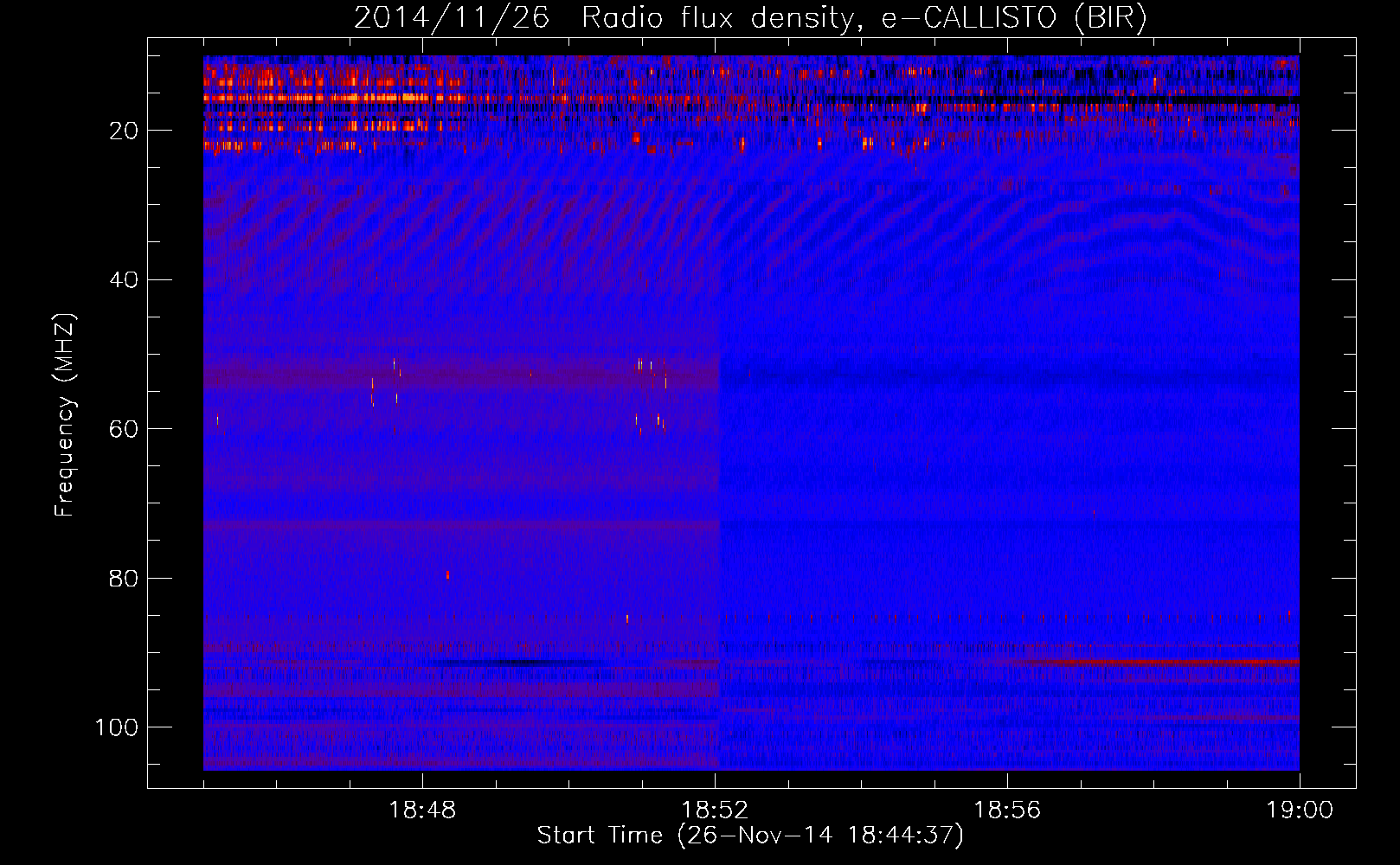This screenshot has width=1400, height=865.
Task: Click the 18:56 time tick label
Action: [1007, 811]
